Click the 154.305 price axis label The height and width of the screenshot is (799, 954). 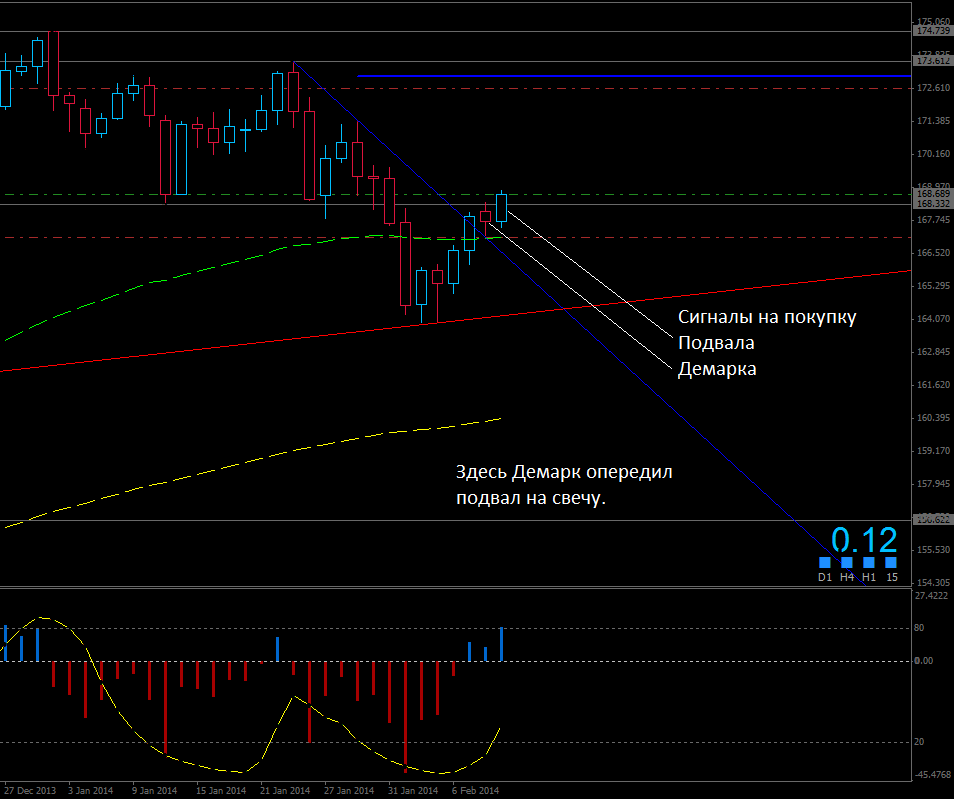pos(933,582)
